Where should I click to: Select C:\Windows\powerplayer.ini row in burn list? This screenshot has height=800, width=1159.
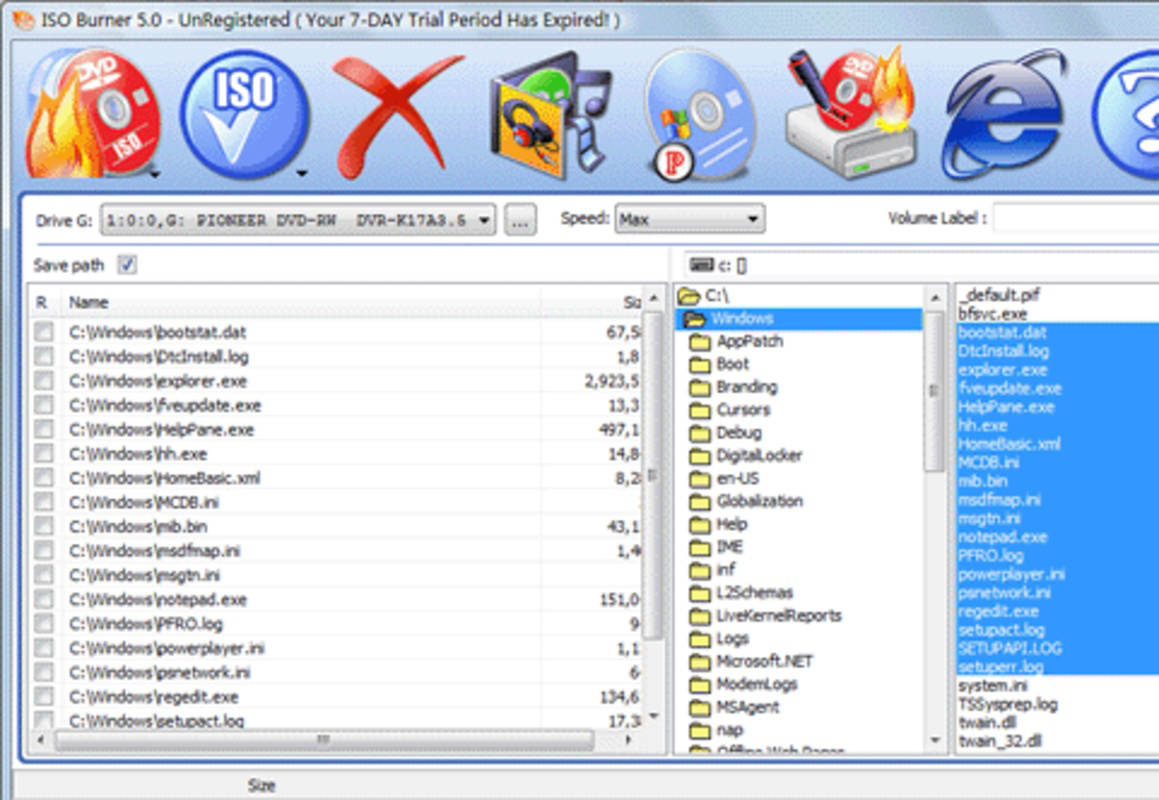pos(336,648)
